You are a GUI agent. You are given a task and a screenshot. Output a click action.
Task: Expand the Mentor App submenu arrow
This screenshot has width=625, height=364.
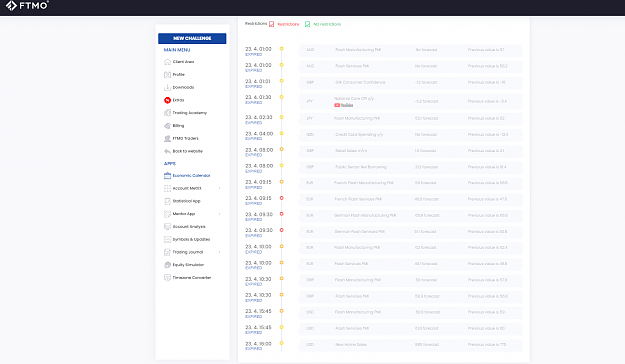(x=220, y=214)
